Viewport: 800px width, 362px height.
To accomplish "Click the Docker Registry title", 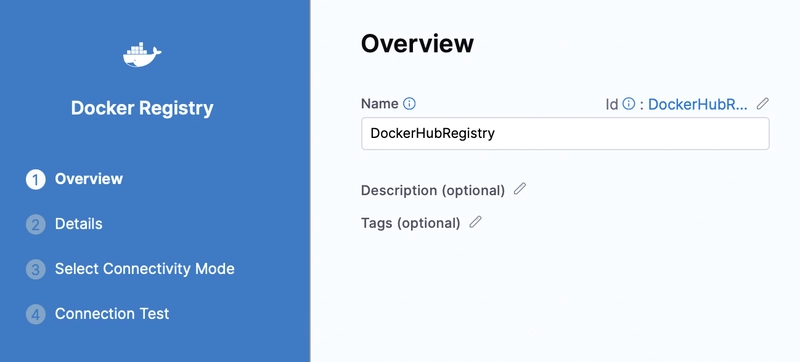I will [142, 108].
